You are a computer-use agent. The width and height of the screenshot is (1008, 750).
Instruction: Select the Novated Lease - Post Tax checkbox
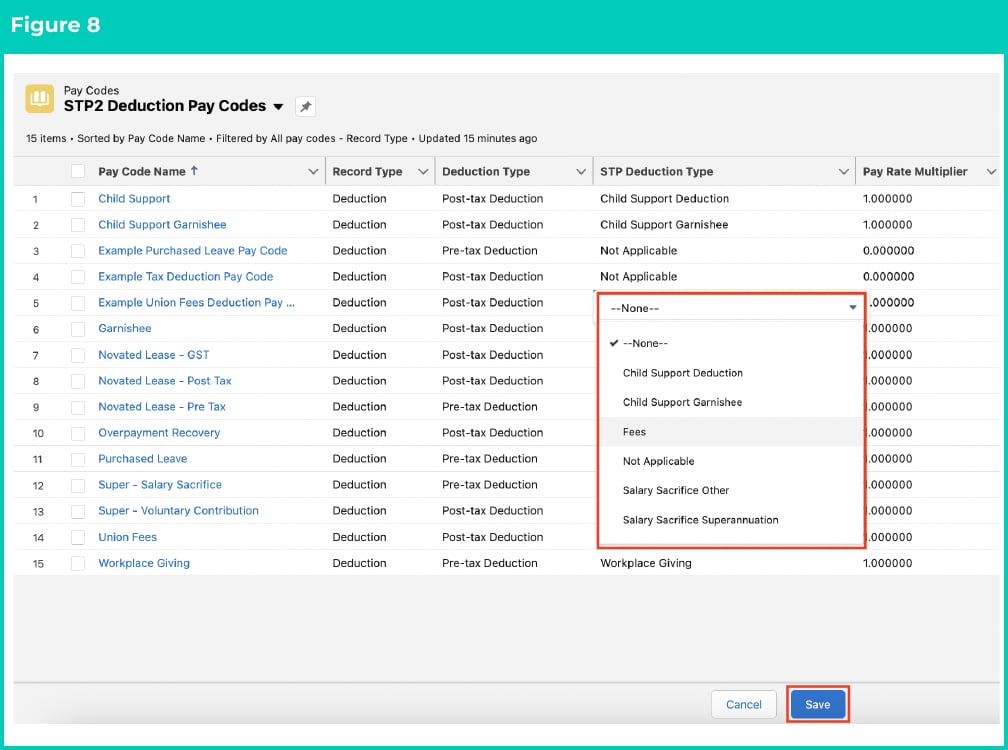pos(78,381)
